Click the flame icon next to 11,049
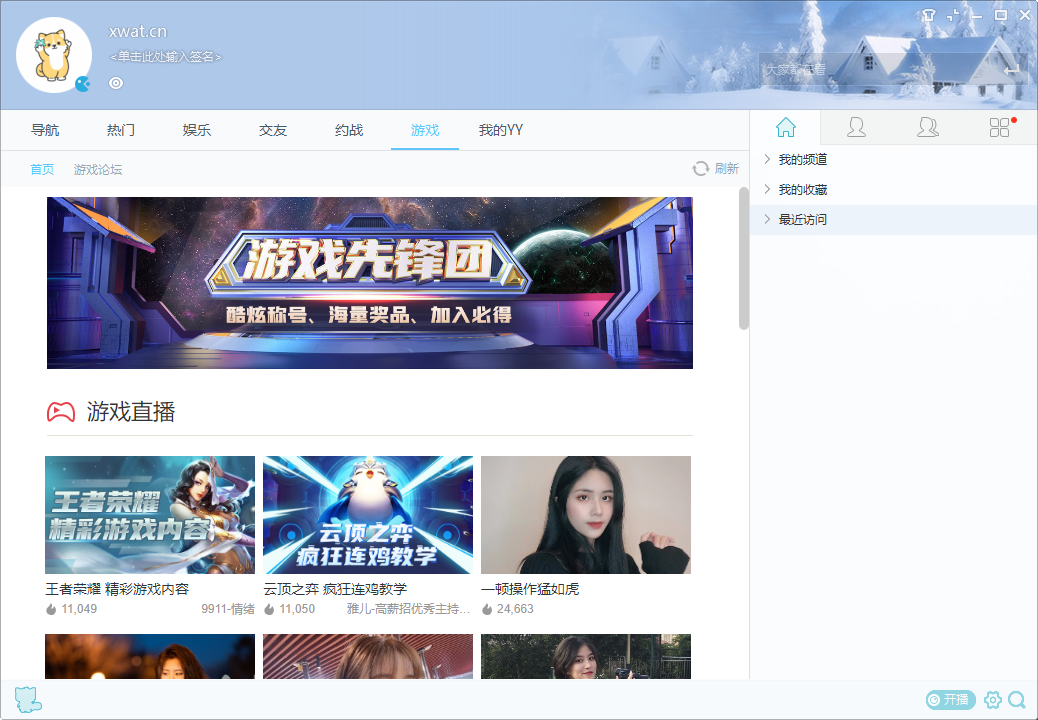The width and height of the screenshot is (1038, 720). pyautogui.click(x=51, y=609)
